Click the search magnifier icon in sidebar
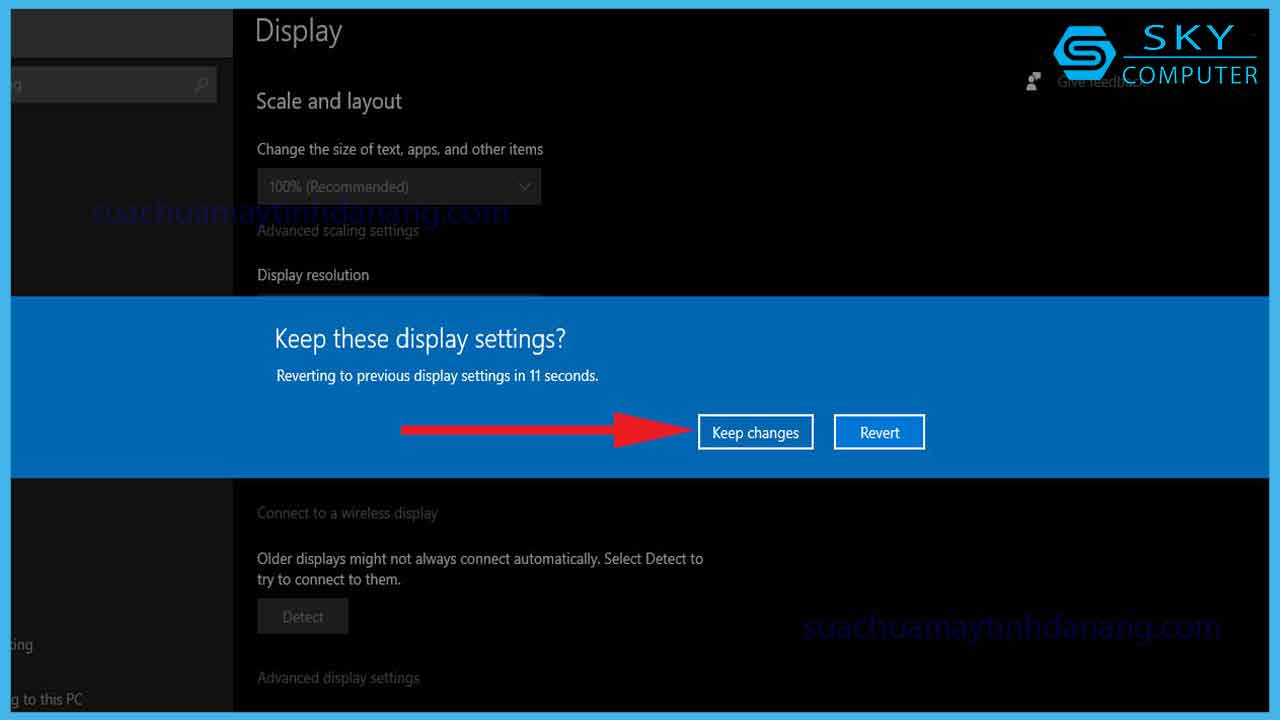The image size is (1280, 720). [202, 85]
